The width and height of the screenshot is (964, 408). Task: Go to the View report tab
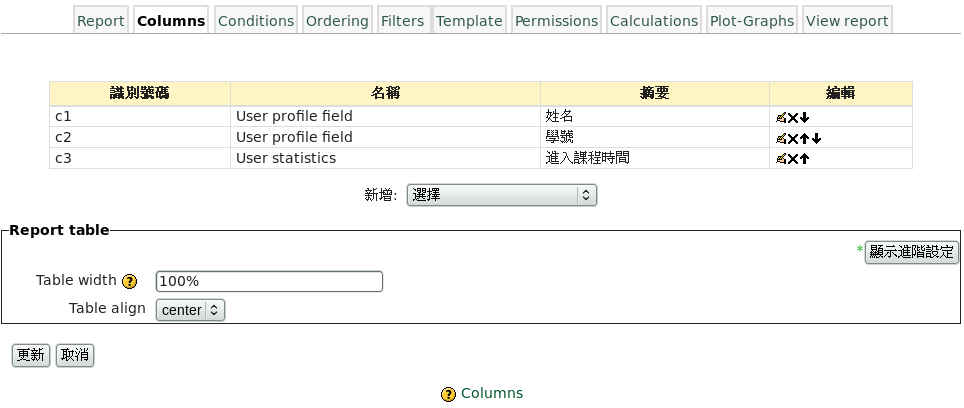click(846, 21)
